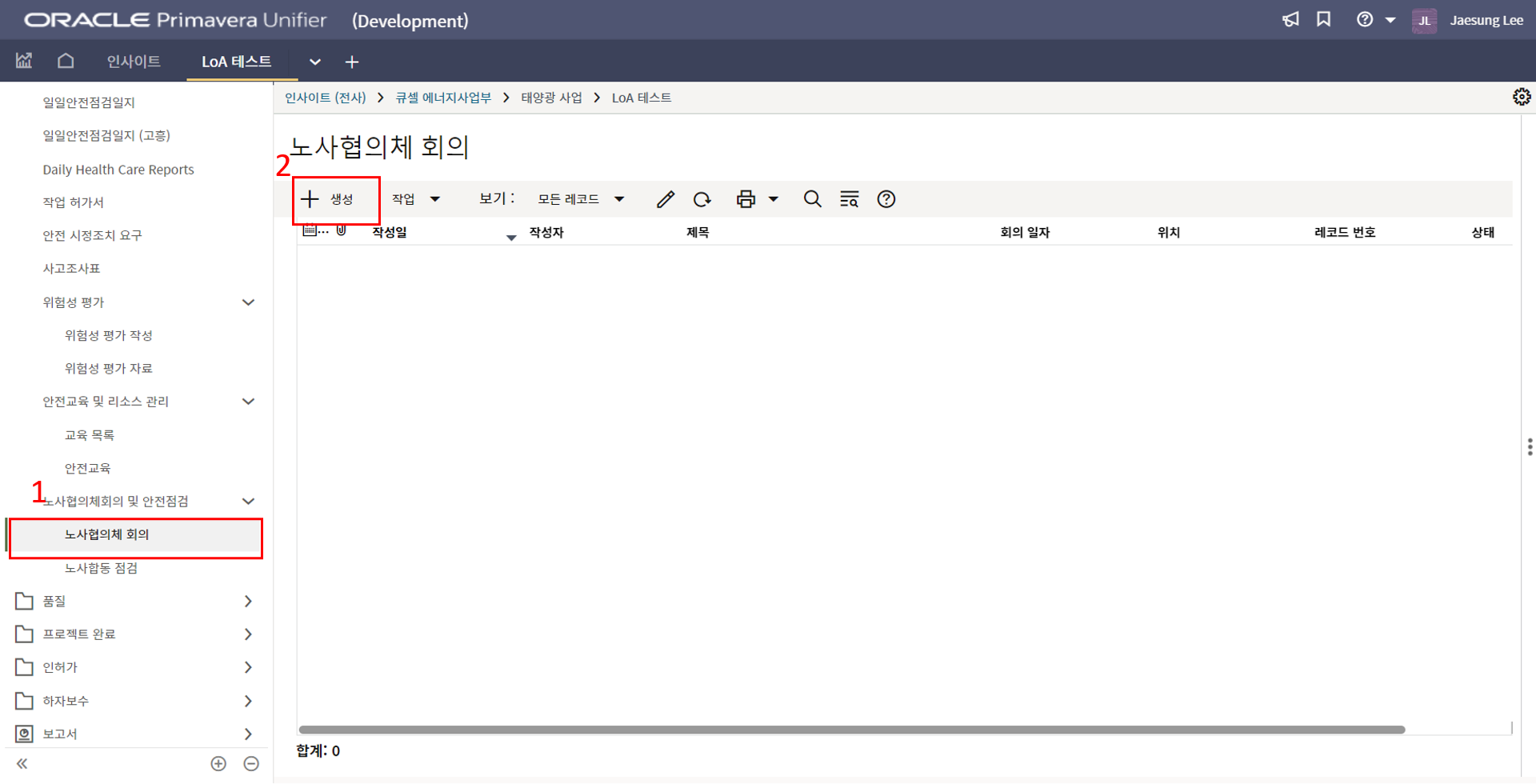Open the 모든 레코드 view dropdown
Screen dimensions: 1536x784
pos(580,199)
